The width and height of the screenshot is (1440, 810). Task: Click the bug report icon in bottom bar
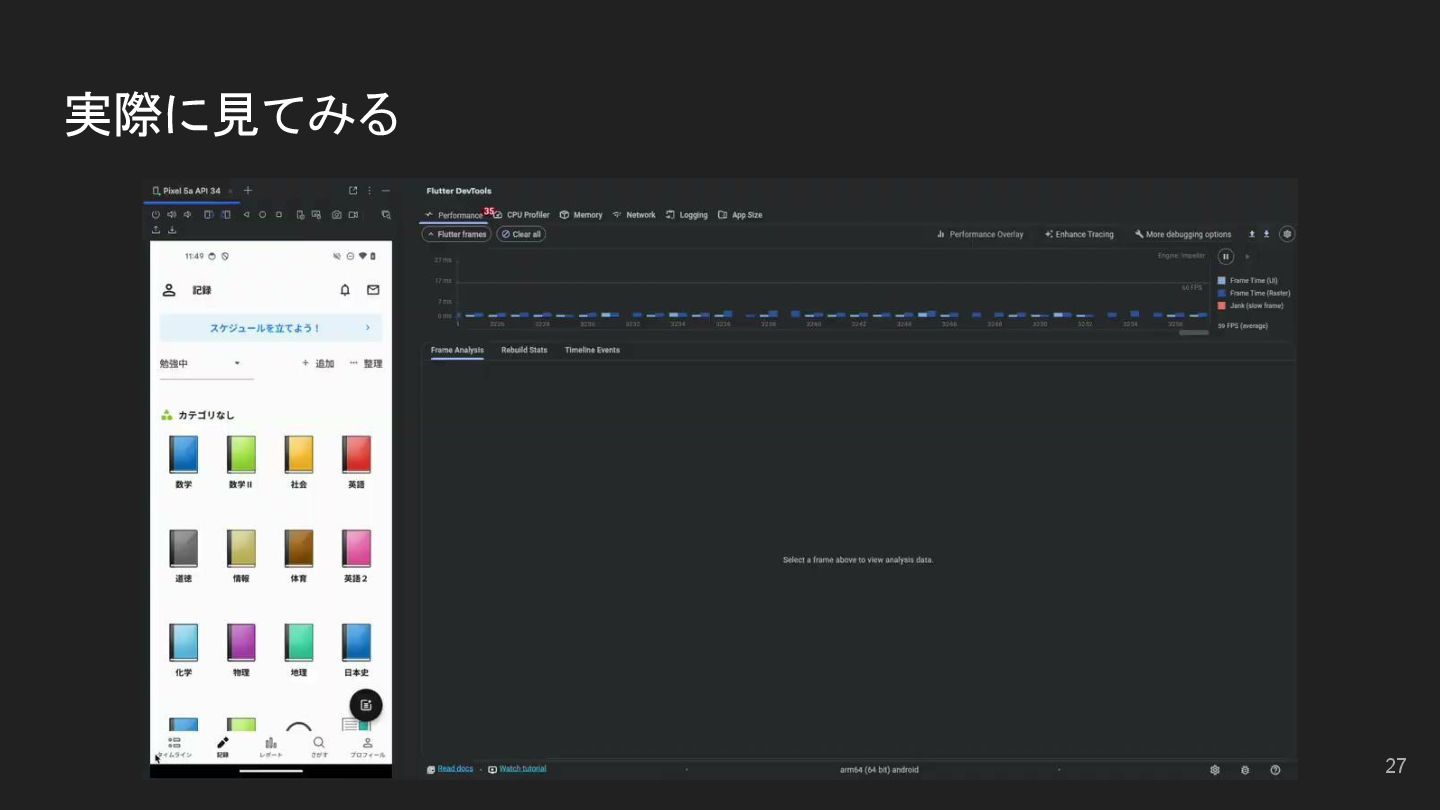(1245, 770)
